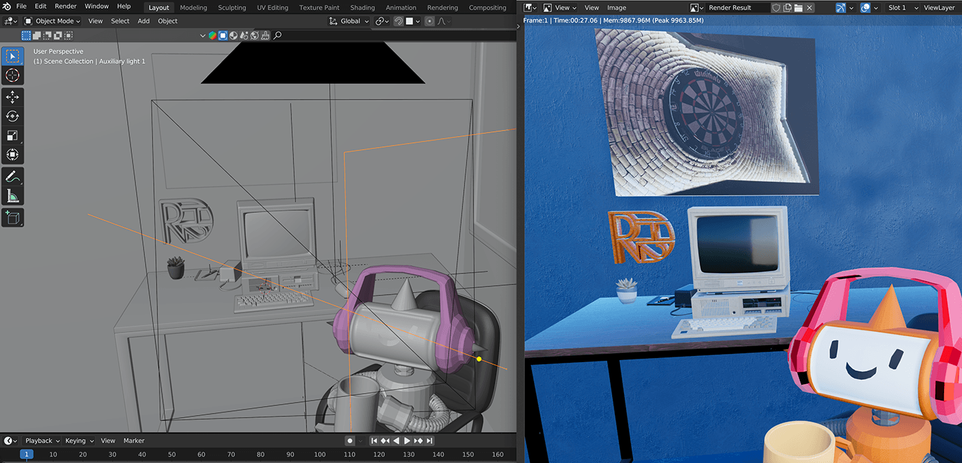Switch to the UV Editing workspace tab
The image size is (962, 463).
(x=273, y=7)
